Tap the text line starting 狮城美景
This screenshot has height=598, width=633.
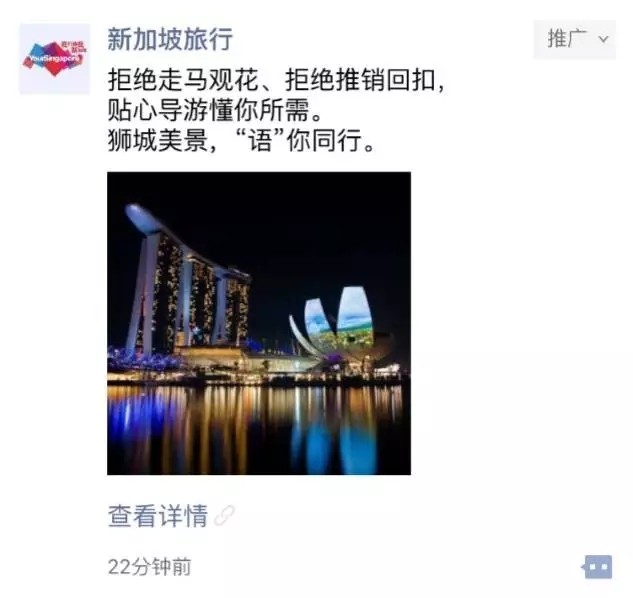[241, 140]
